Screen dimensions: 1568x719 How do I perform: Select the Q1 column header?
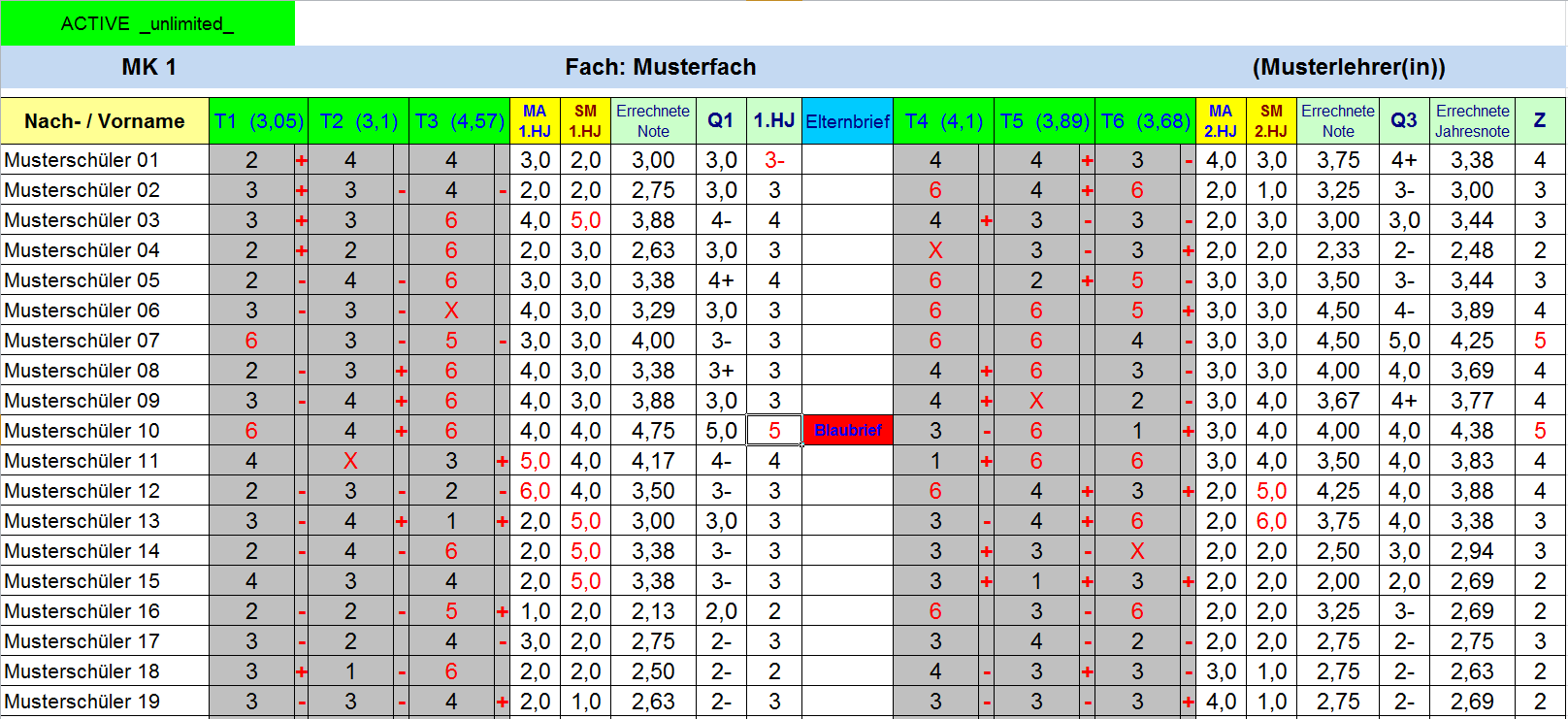click(x=720, y=121)
